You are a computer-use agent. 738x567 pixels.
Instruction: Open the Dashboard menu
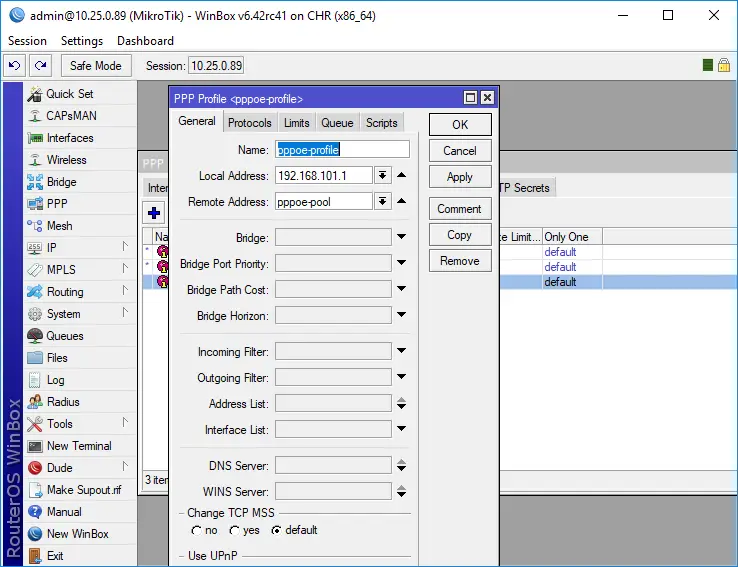(145, 41)
